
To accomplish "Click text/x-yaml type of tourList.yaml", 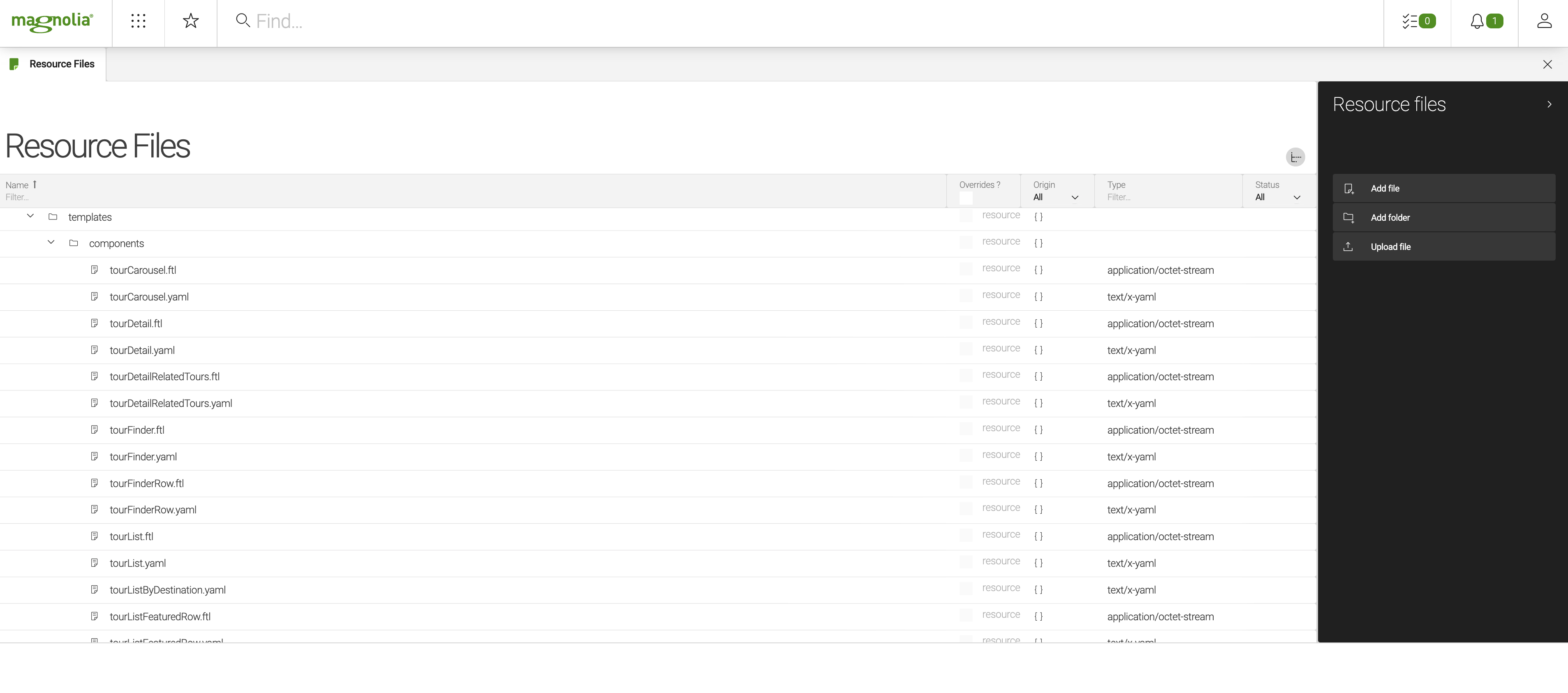I will [1131, 563].
